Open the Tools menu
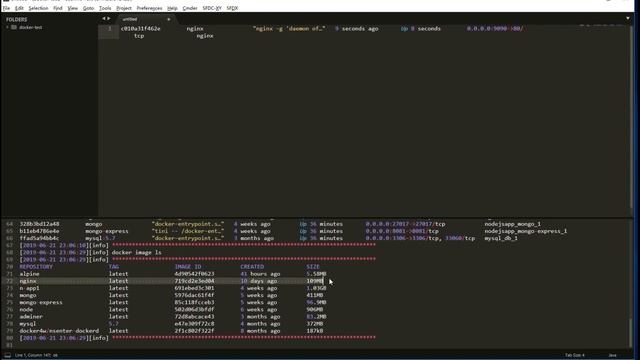 click(105, 8)
